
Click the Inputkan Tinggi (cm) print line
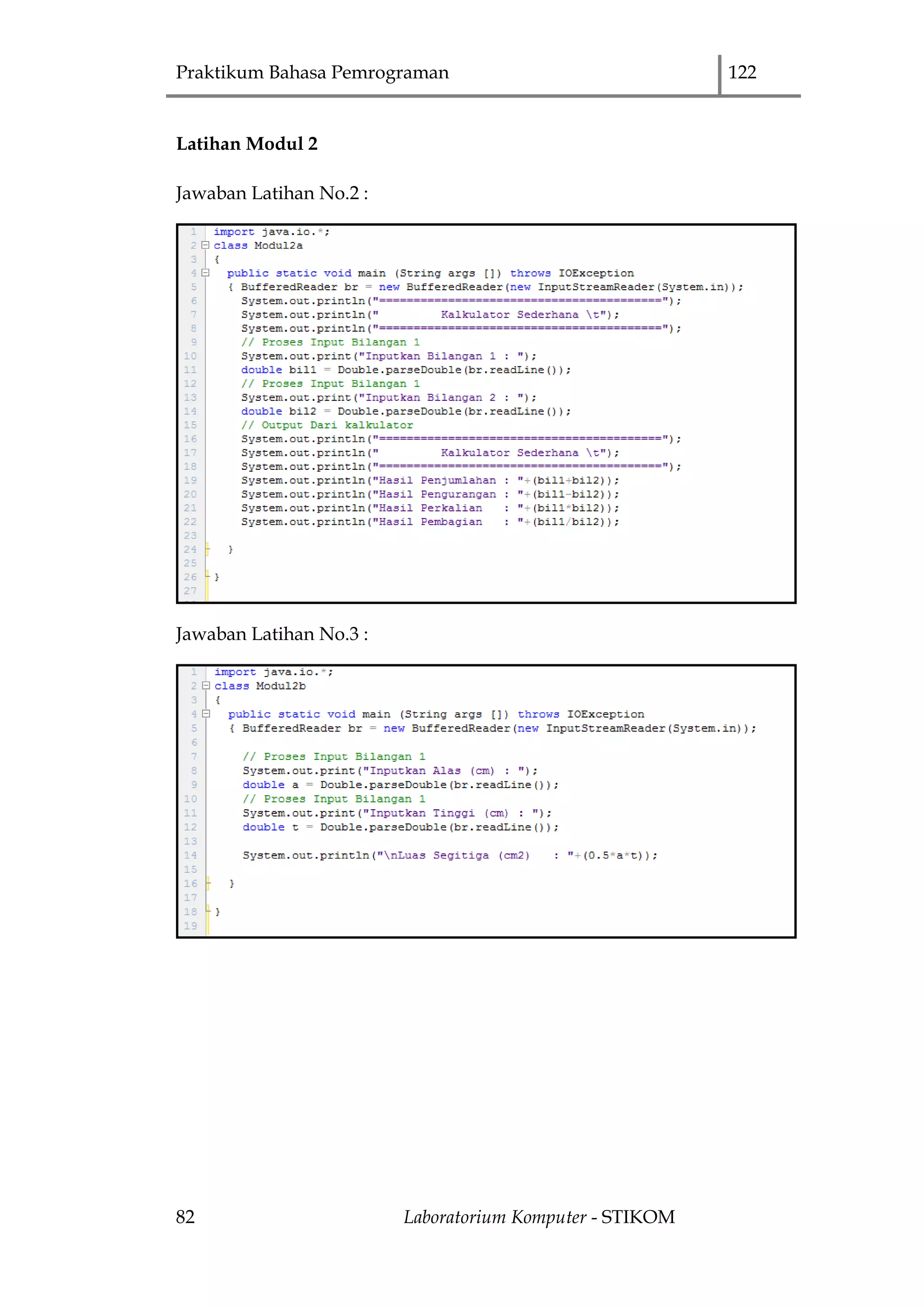pyautogui.click(x=397, y=813)
